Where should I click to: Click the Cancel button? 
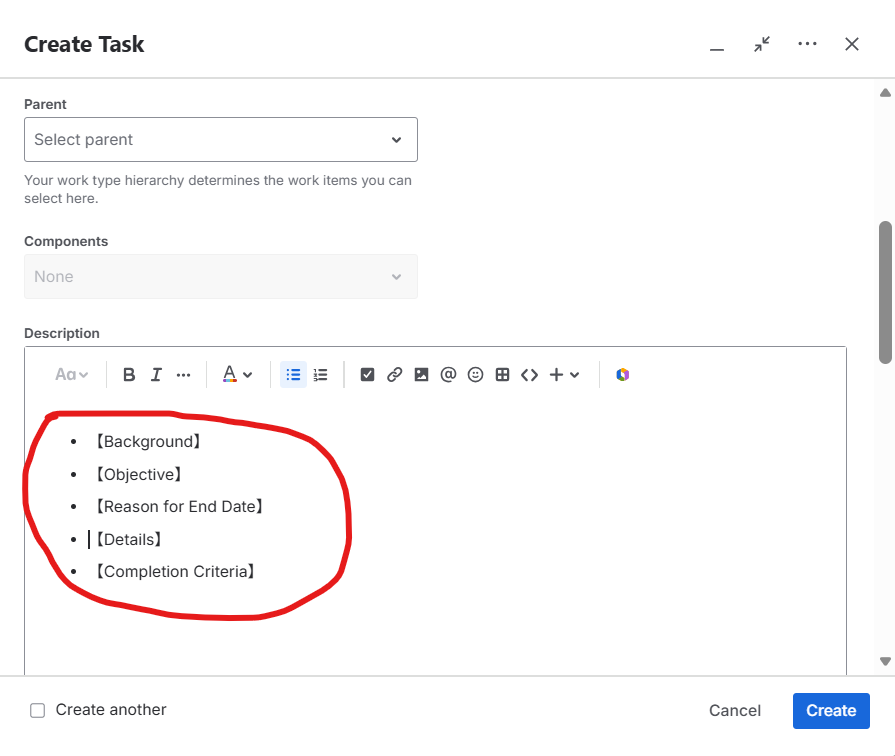coord(735,711)
